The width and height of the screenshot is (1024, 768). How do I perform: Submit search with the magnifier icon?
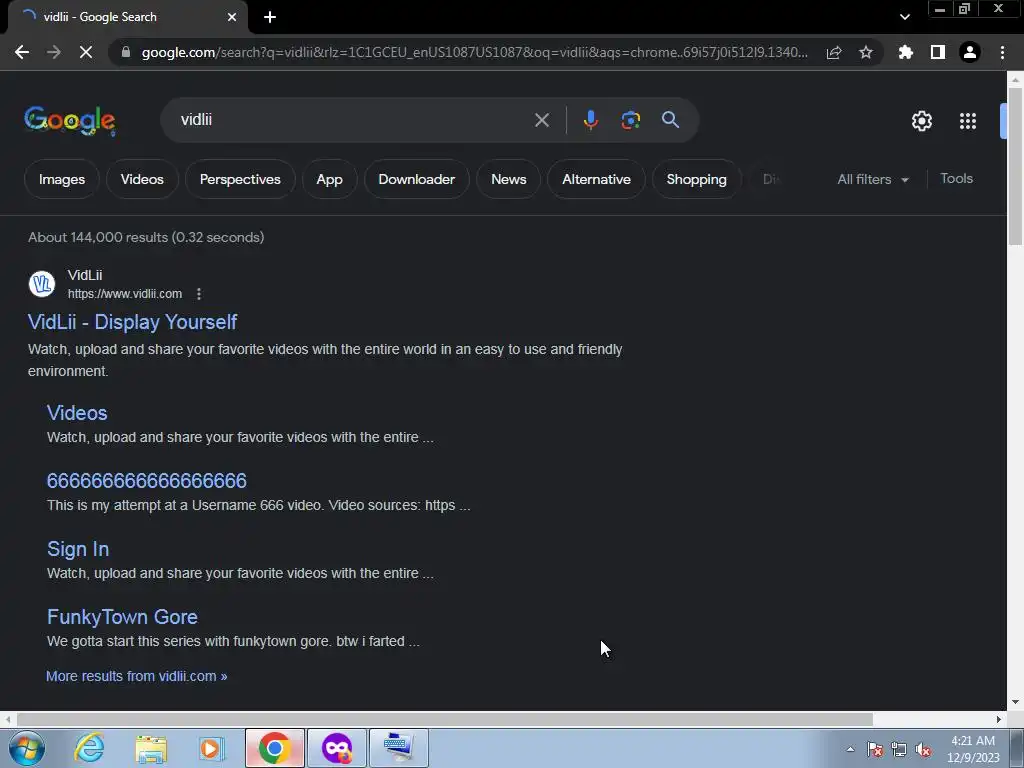point(670,120)
